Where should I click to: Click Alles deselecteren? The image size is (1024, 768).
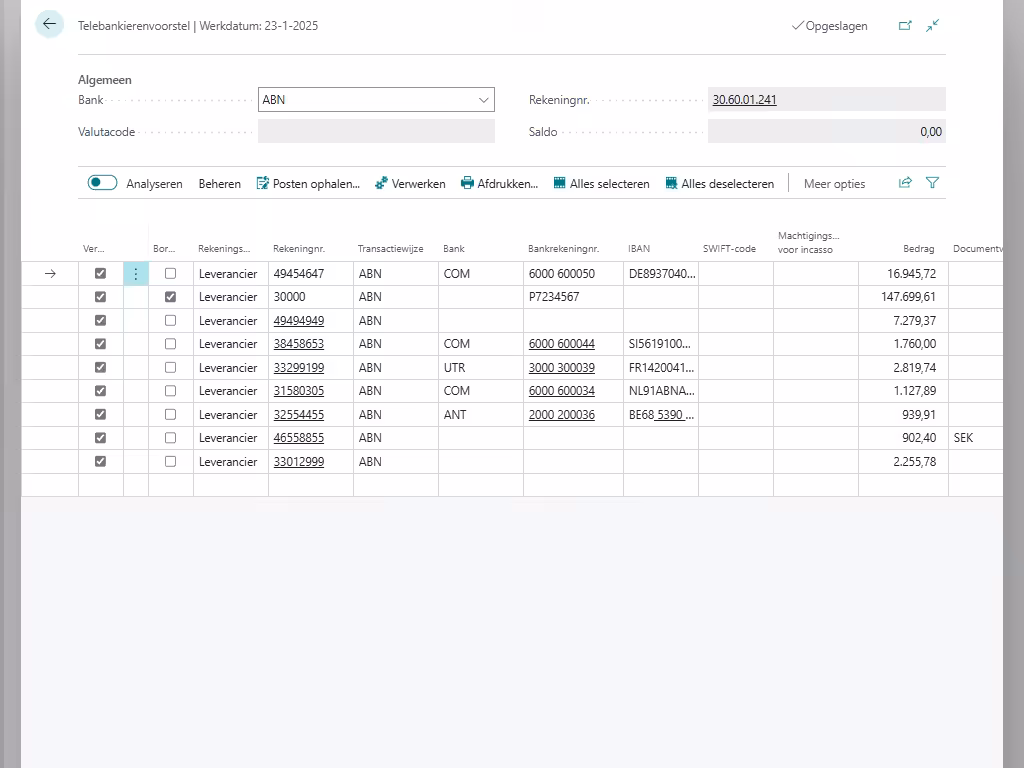(719, 184)
